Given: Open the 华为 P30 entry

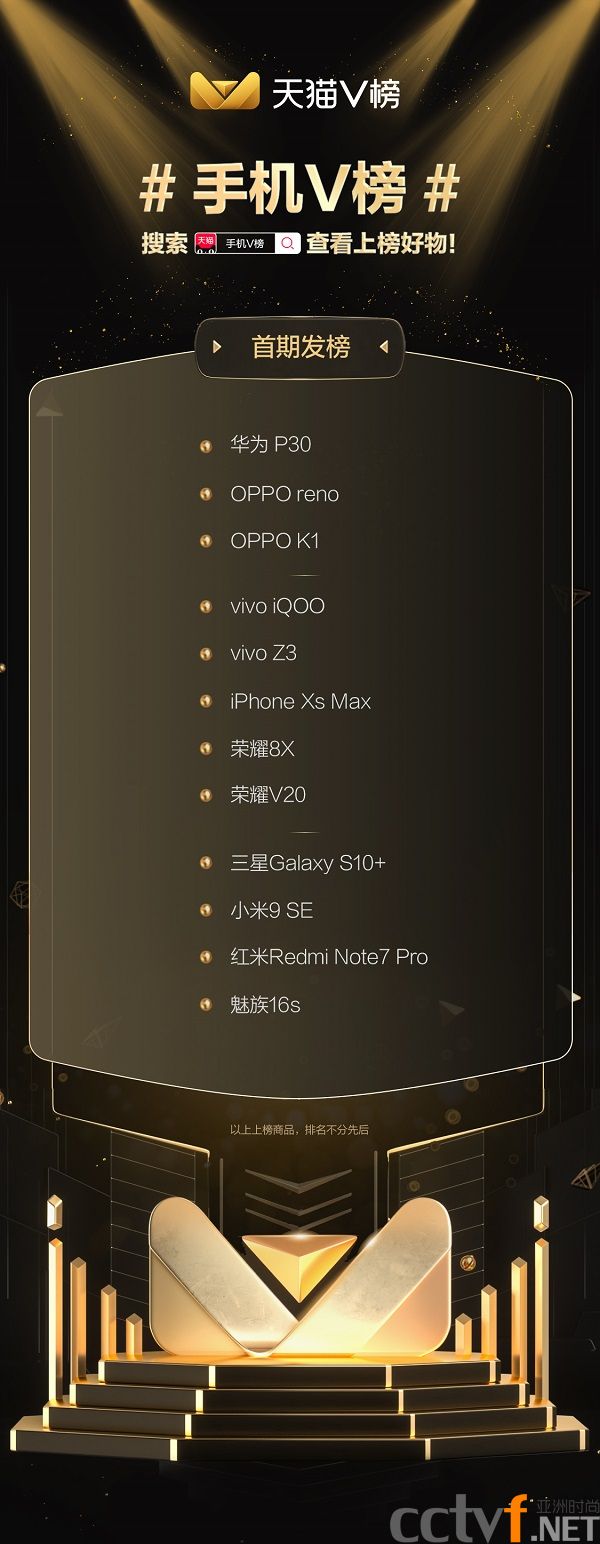Looking at the screenshot, I should pyautogui.click(x=271, y=445).
